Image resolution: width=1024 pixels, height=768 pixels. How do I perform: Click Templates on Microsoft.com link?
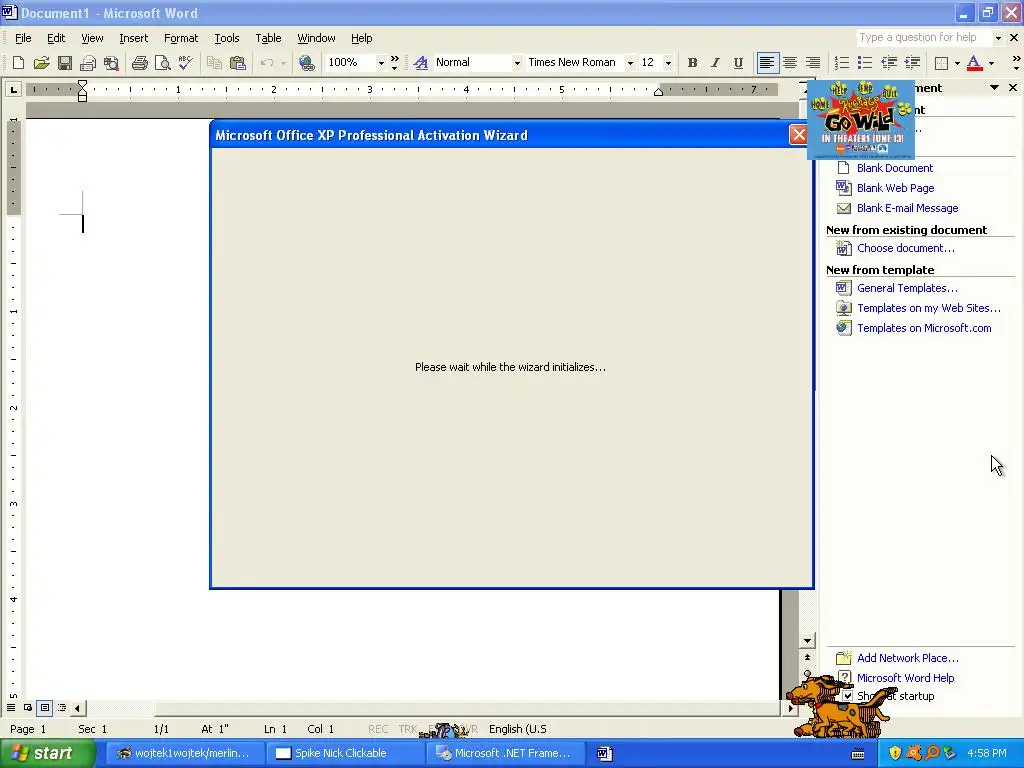click(x=924, y=328)
